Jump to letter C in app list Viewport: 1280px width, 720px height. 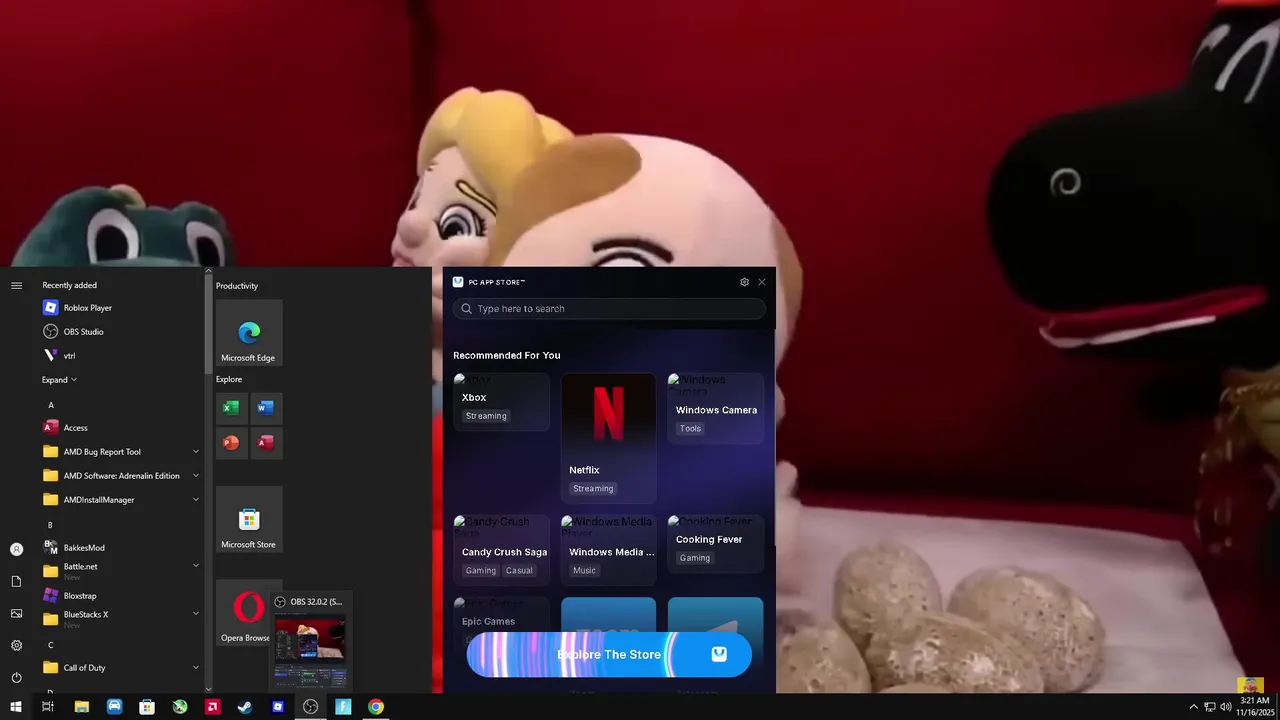pos(51,645)
